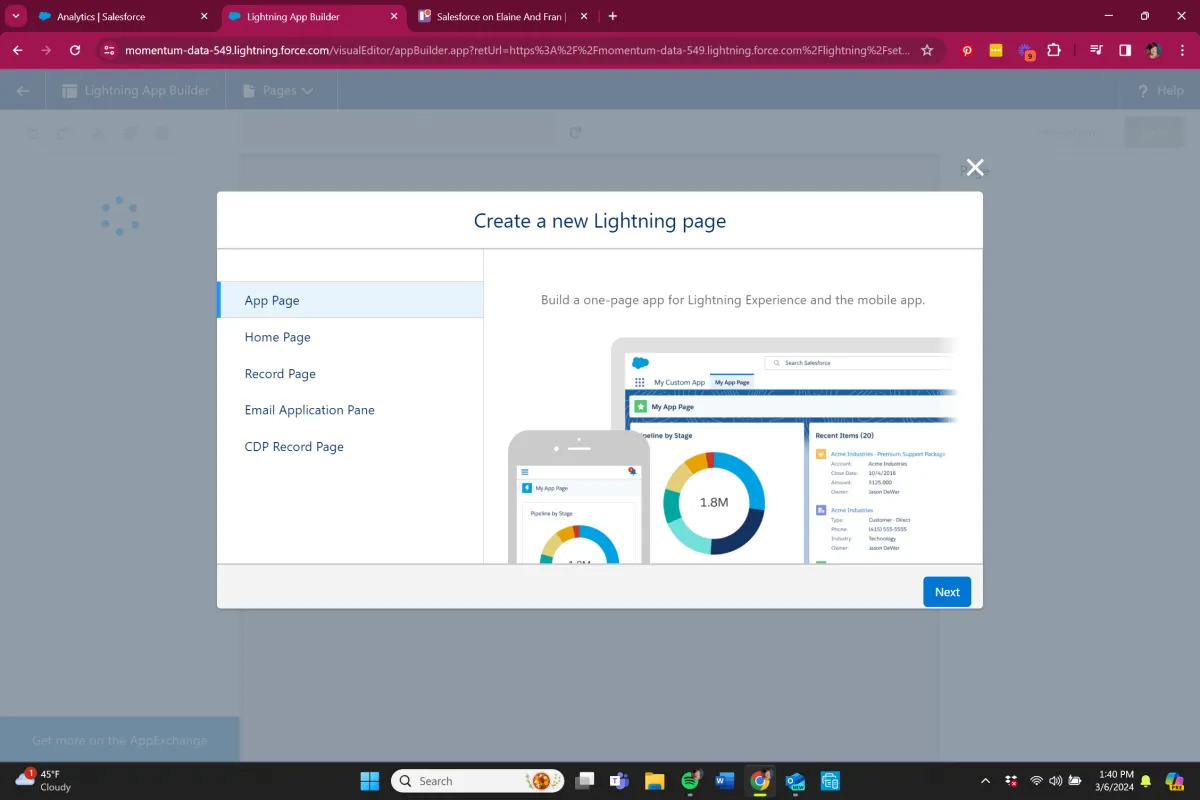Open Wi-Fi network settings
The image size is (1200, 800).
[1036, 781]
